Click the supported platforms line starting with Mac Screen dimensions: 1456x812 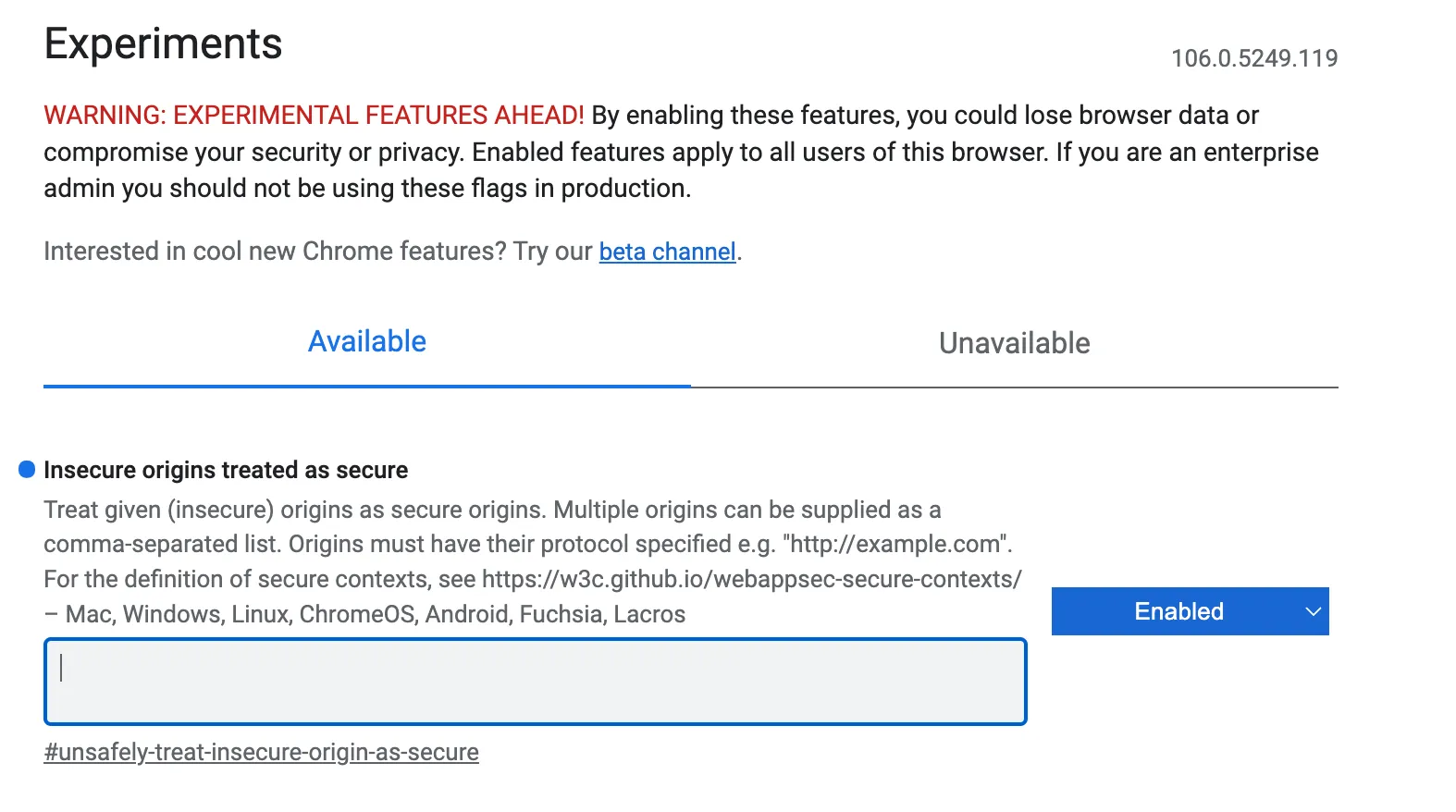375,614
